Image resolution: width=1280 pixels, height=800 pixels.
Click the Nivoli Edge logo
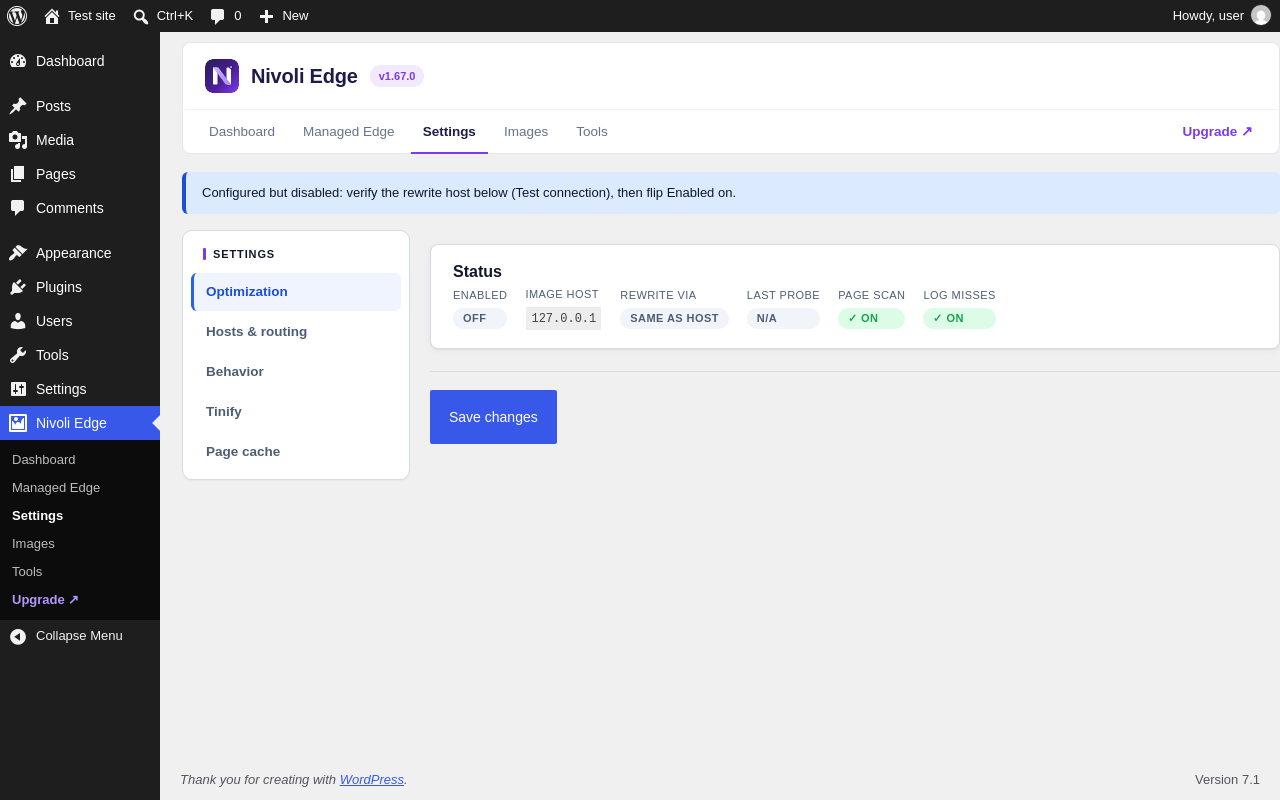(222, 76)
